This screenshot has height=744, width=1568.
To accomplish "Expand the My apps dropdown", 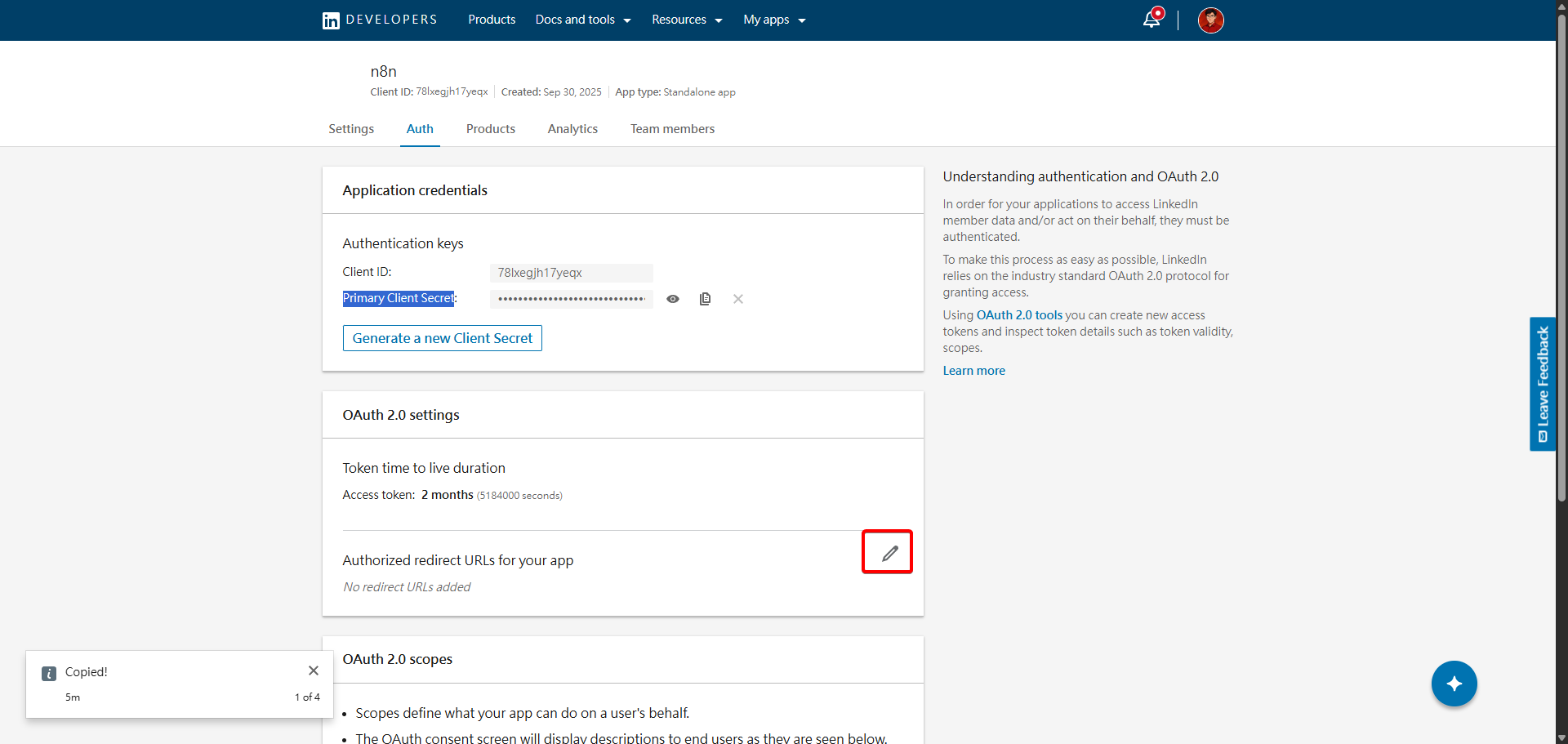I will click(x=773, y=19).
